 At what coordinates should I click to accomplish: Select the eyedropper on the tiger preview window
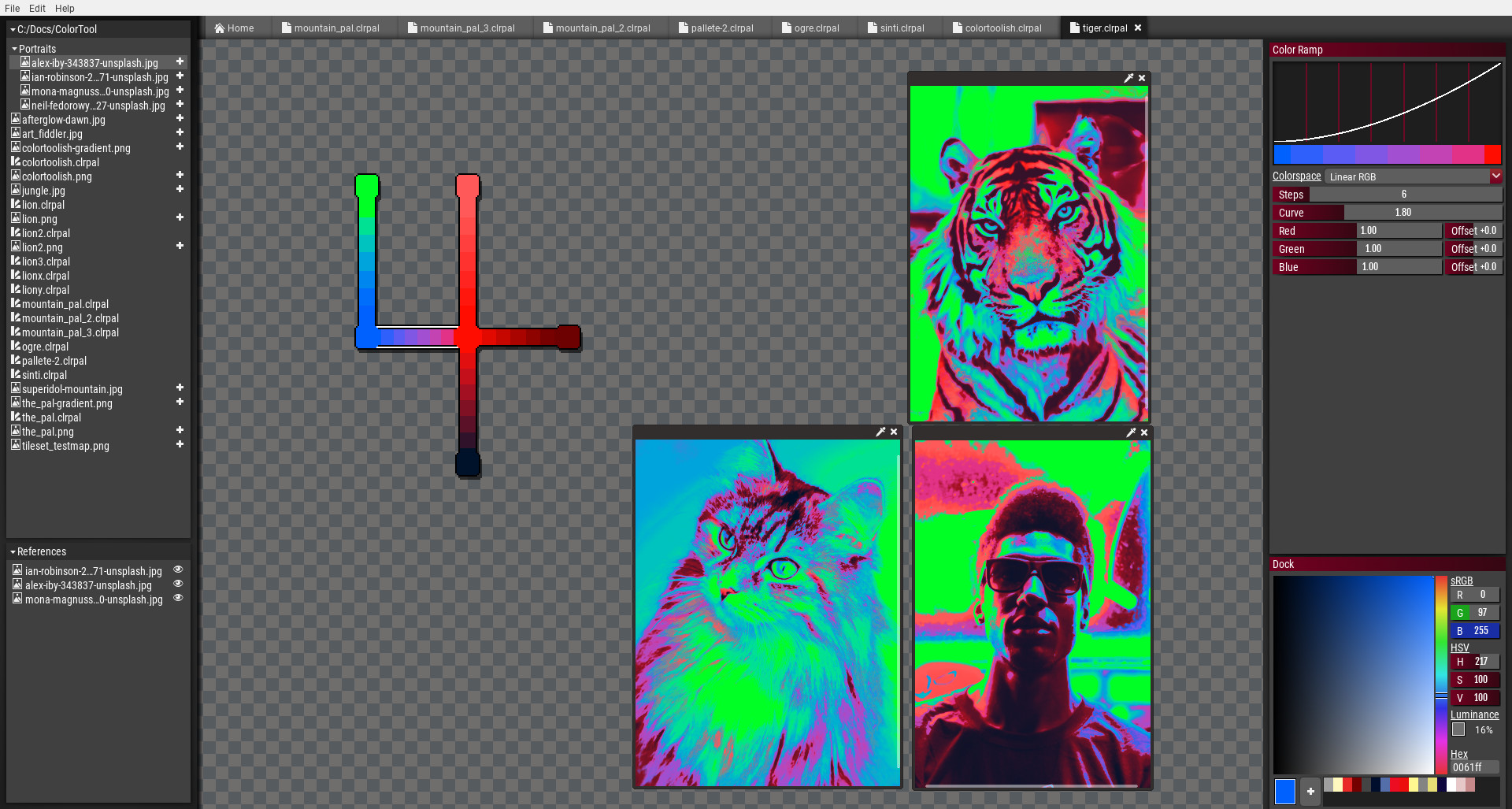[1129, 78]
